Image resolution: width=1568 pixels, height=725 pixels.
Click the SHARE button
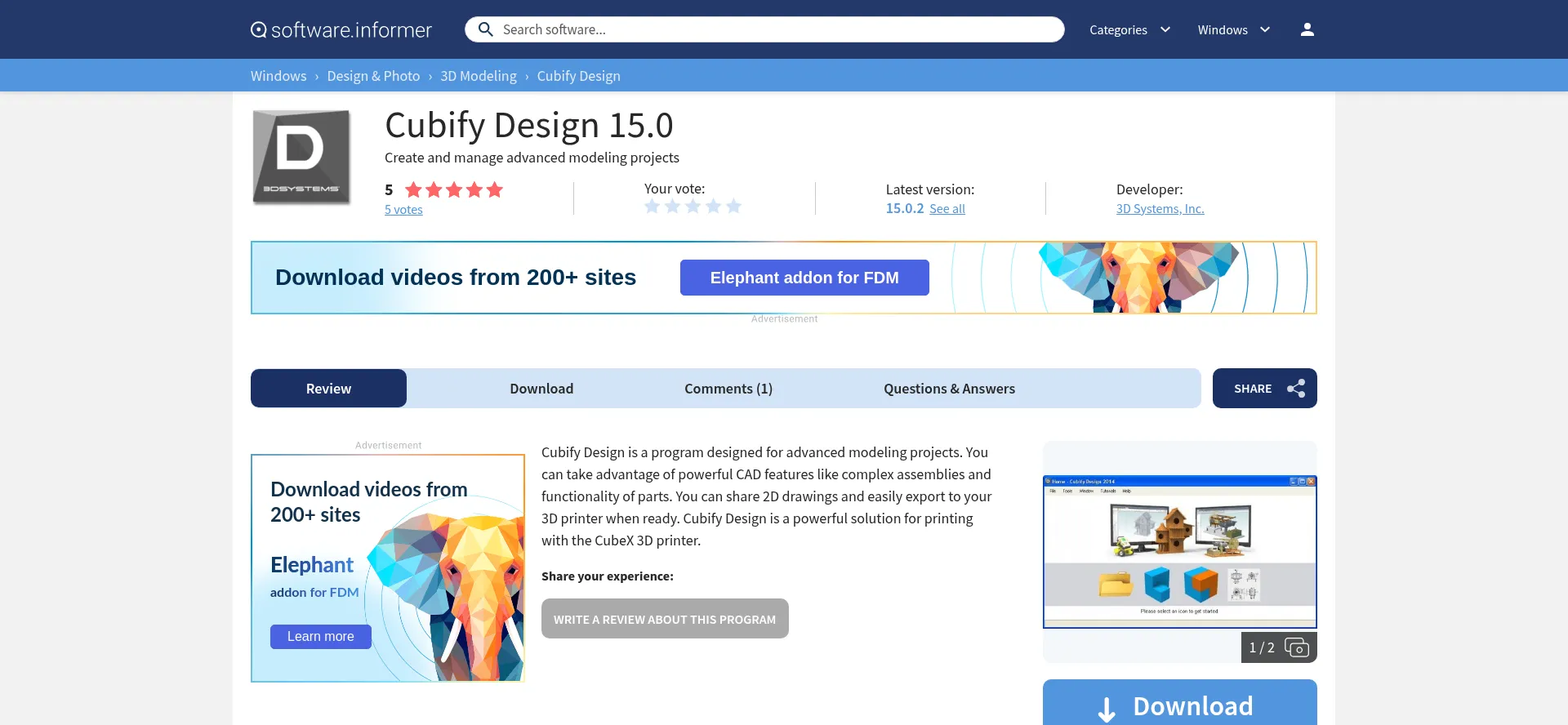(x=1264, y=389)
